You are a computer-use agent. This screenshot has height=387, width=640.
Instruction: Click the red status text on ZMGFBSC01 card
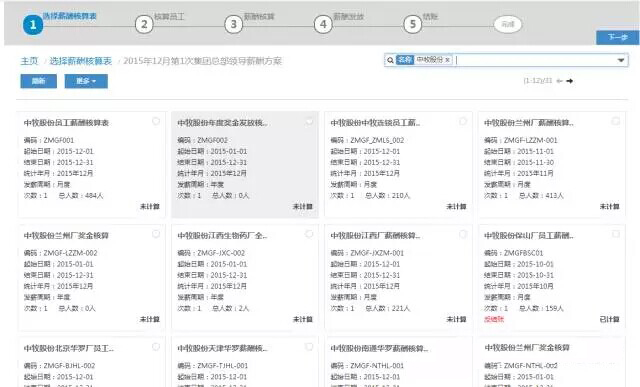(494, 319)
